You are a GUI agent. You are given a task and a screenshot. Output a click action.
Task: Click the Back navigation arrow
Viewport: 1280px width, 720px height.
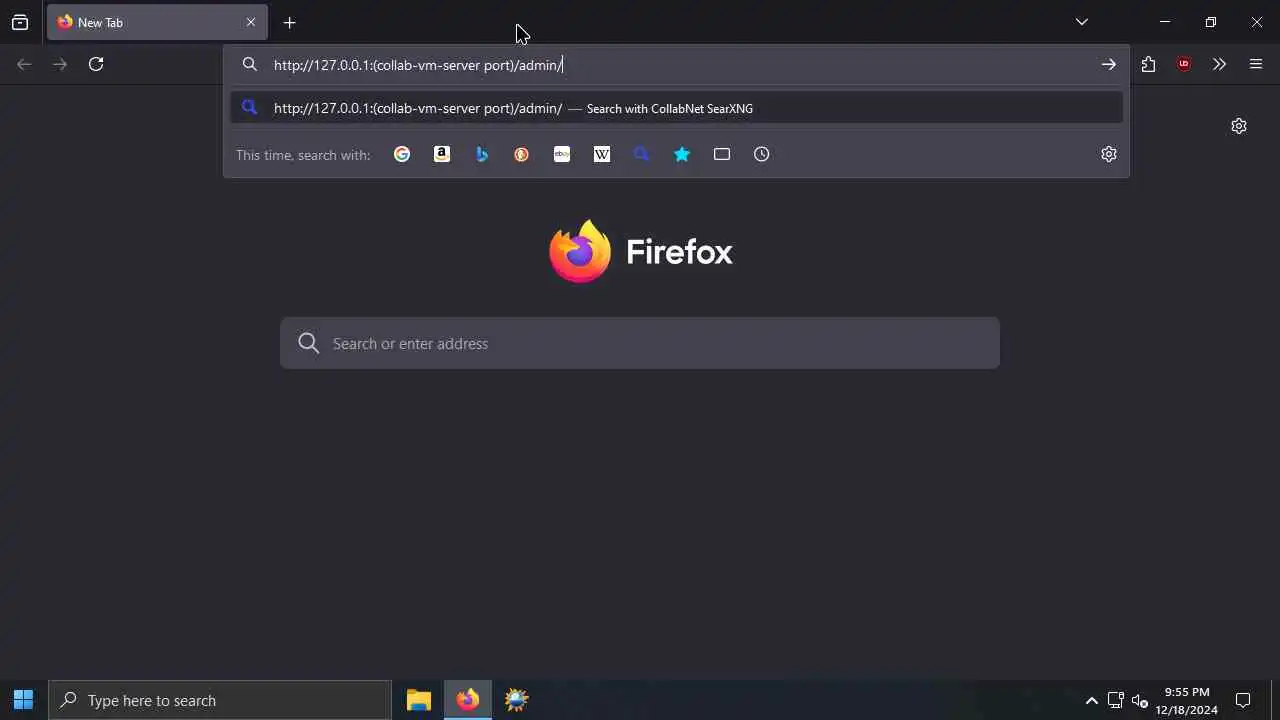coord(24,64)
